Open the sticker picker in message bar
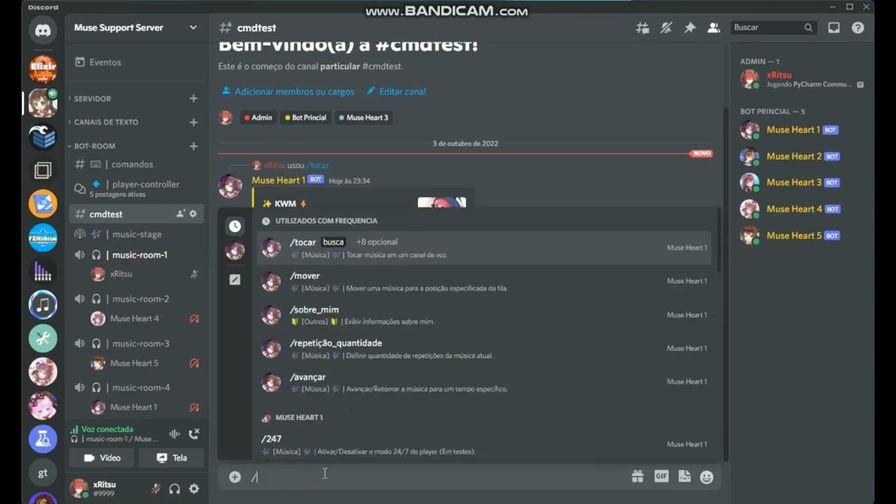This screenshot has height=504, width=896. (x=685, y=476)
